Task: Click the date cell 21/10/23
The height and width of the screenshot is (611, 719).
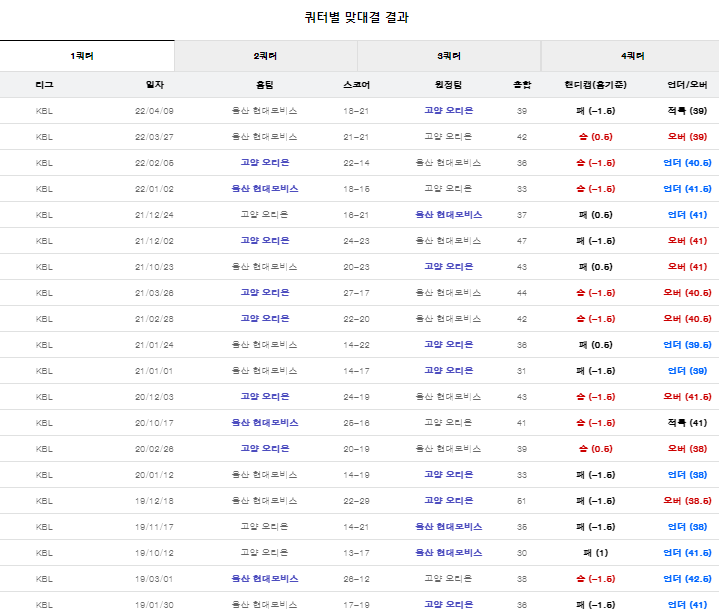Action: point(155,267)
